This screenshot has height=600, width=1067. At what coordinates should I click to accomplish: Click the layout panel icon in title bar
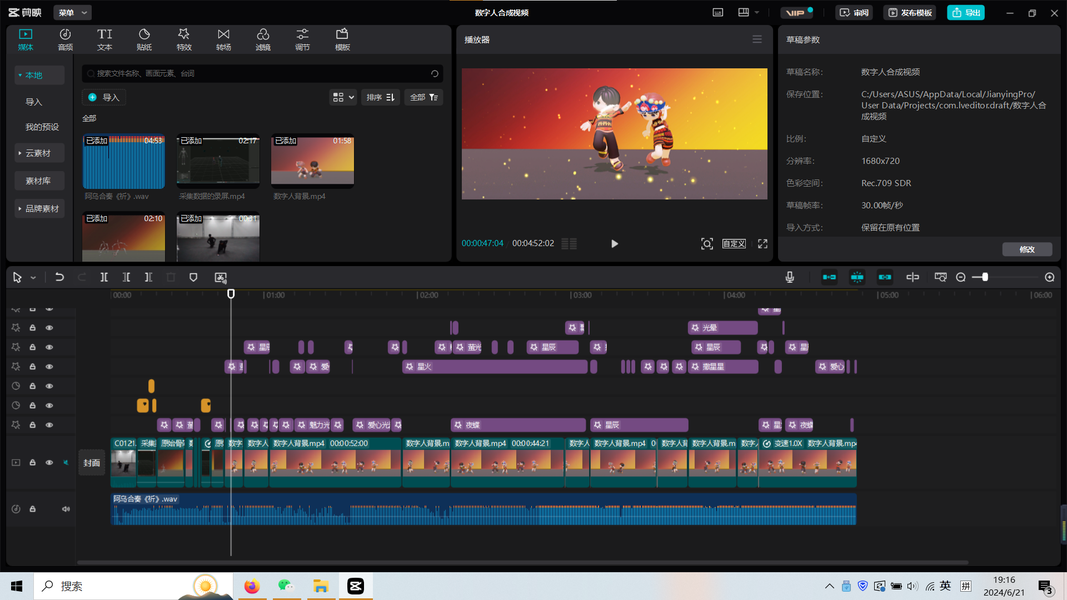pos(744,12)
